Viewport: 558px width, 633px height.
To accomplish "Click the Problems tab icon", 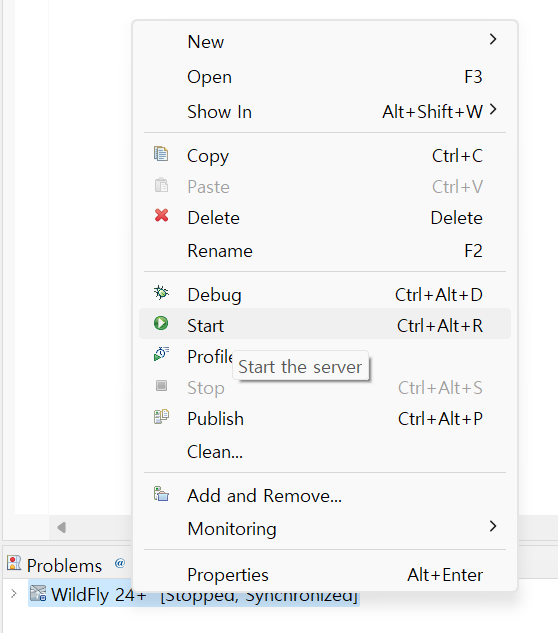I will click(14, 563).
